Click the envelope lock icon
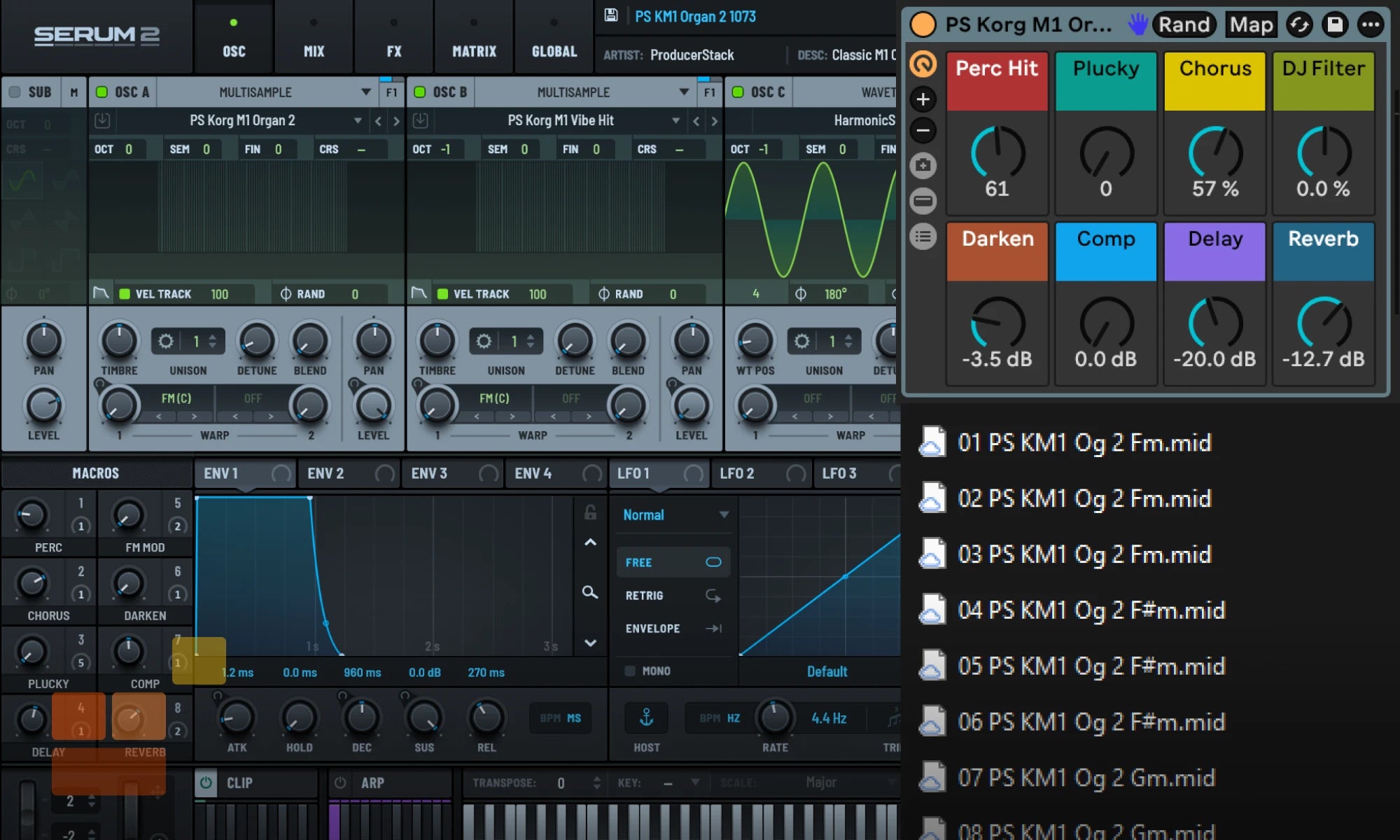Screen dimensions: 1400x840 tap(590, 512)
